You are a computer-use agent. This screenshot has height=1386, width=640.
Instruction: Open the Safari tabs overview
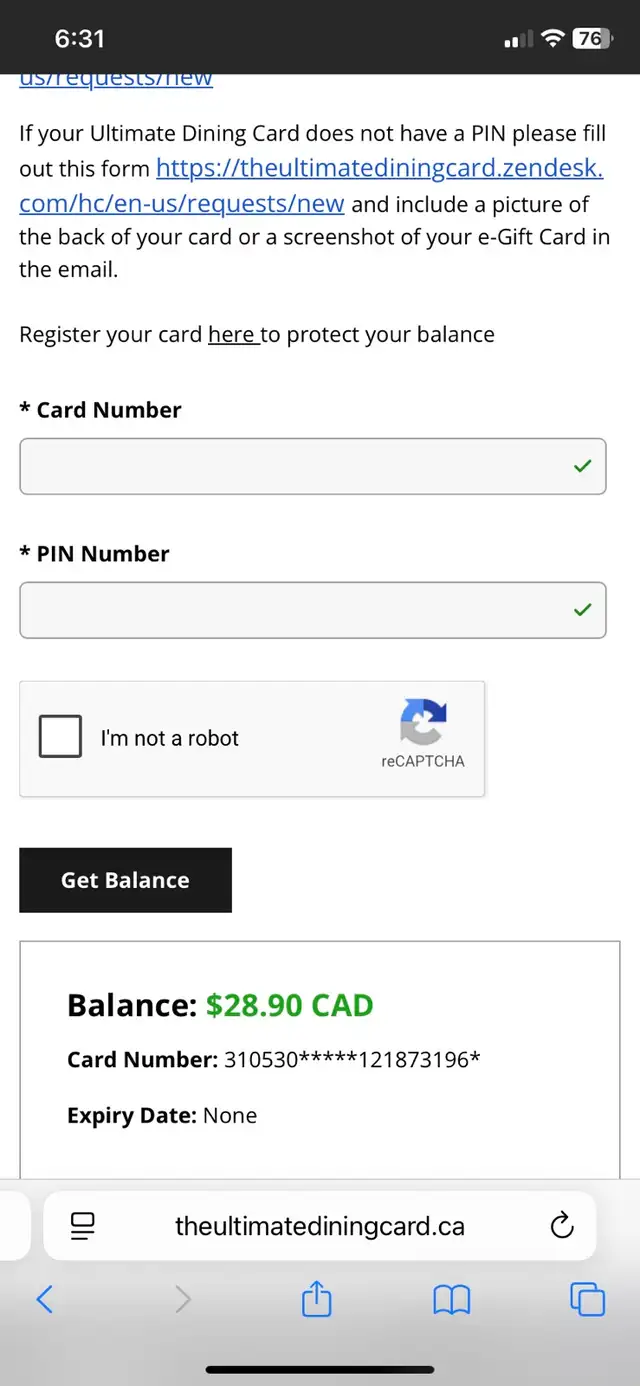tap(587, 1299)
